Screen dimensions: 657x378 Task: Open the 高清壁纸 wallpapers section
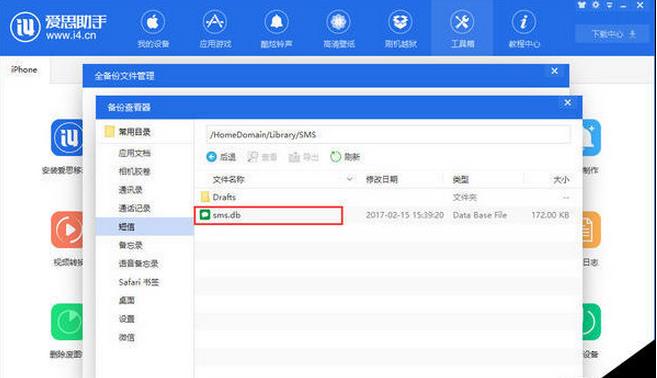point(339,28)
